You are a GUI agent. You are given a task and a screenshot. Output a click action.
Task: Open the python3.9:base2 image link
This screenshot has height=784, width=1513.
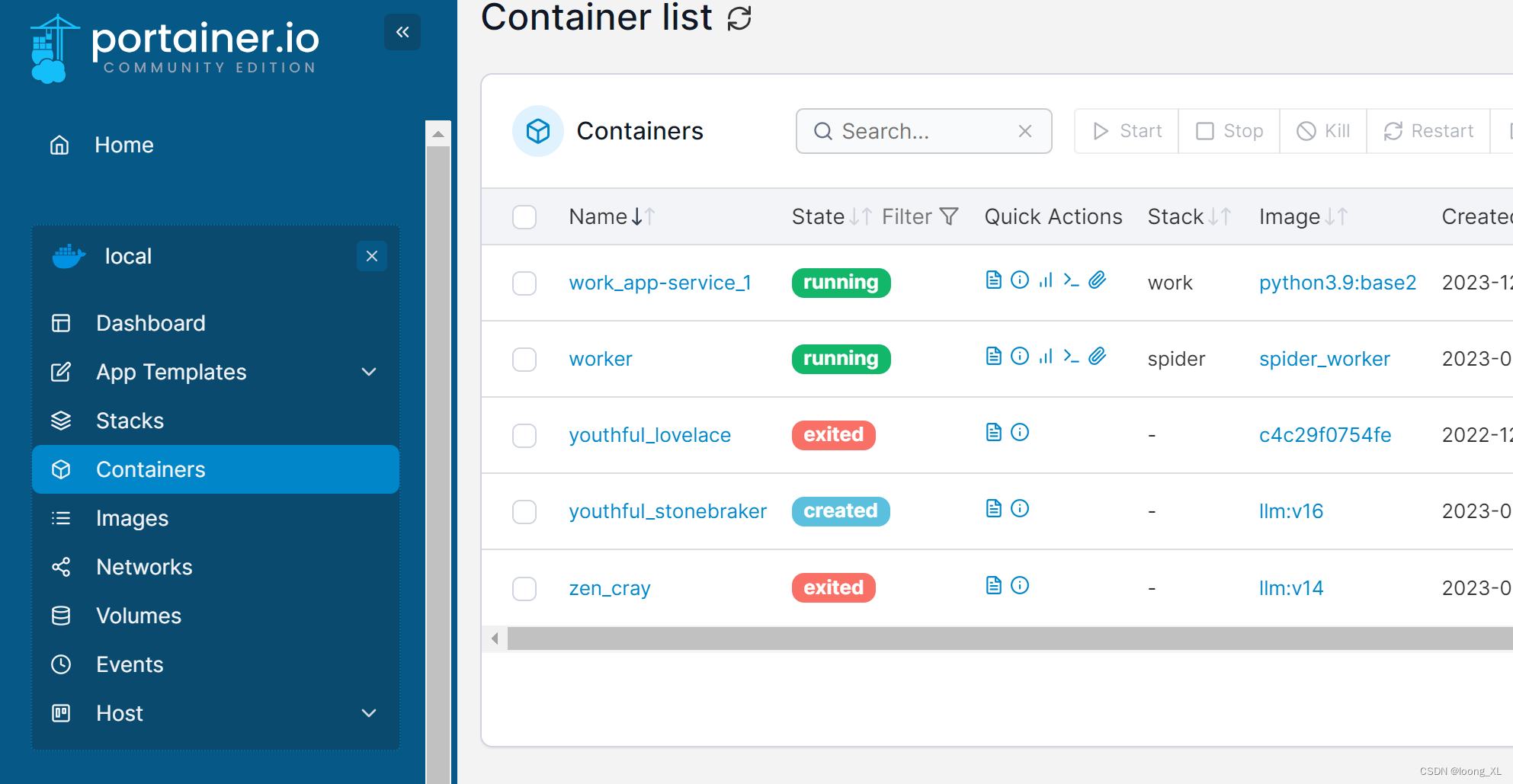pos(1338,283)
